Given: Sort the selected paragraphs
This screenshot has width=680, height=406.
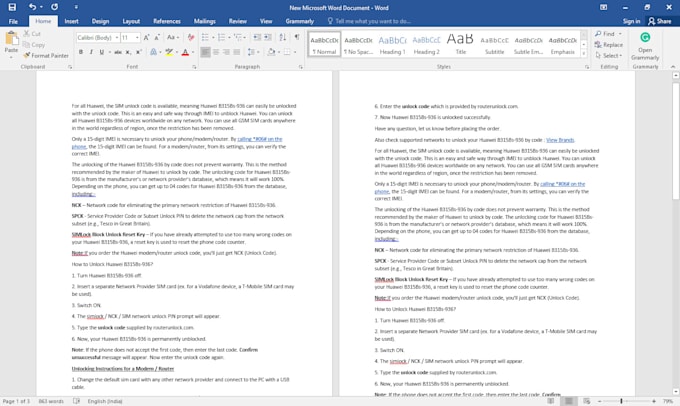Looking at the screenshot, I should [283, 38].
